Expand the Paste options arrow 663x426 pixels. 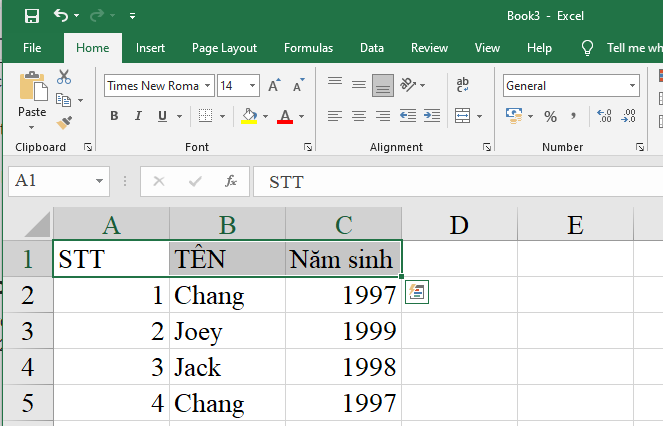click(32, 127)
